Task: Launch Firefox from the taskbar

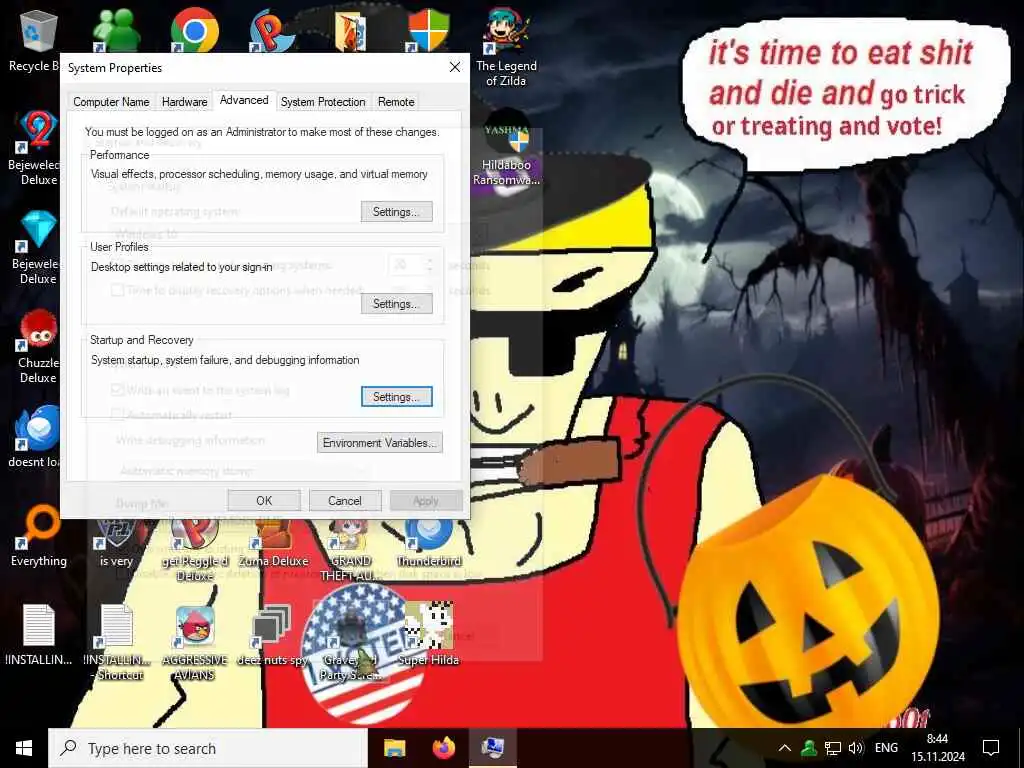Action: 444,748
